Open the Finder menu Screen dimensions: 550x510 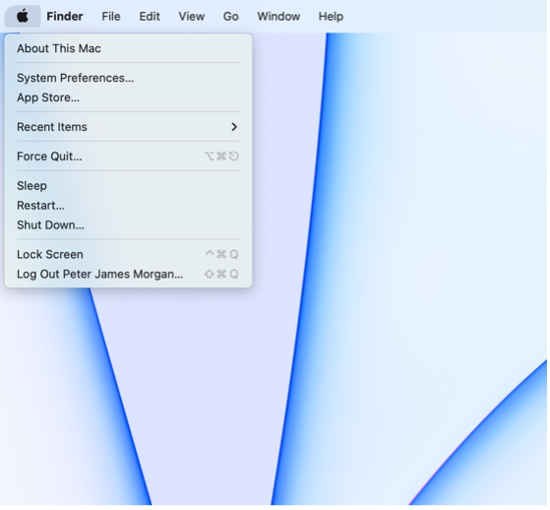tap(65, 16)
